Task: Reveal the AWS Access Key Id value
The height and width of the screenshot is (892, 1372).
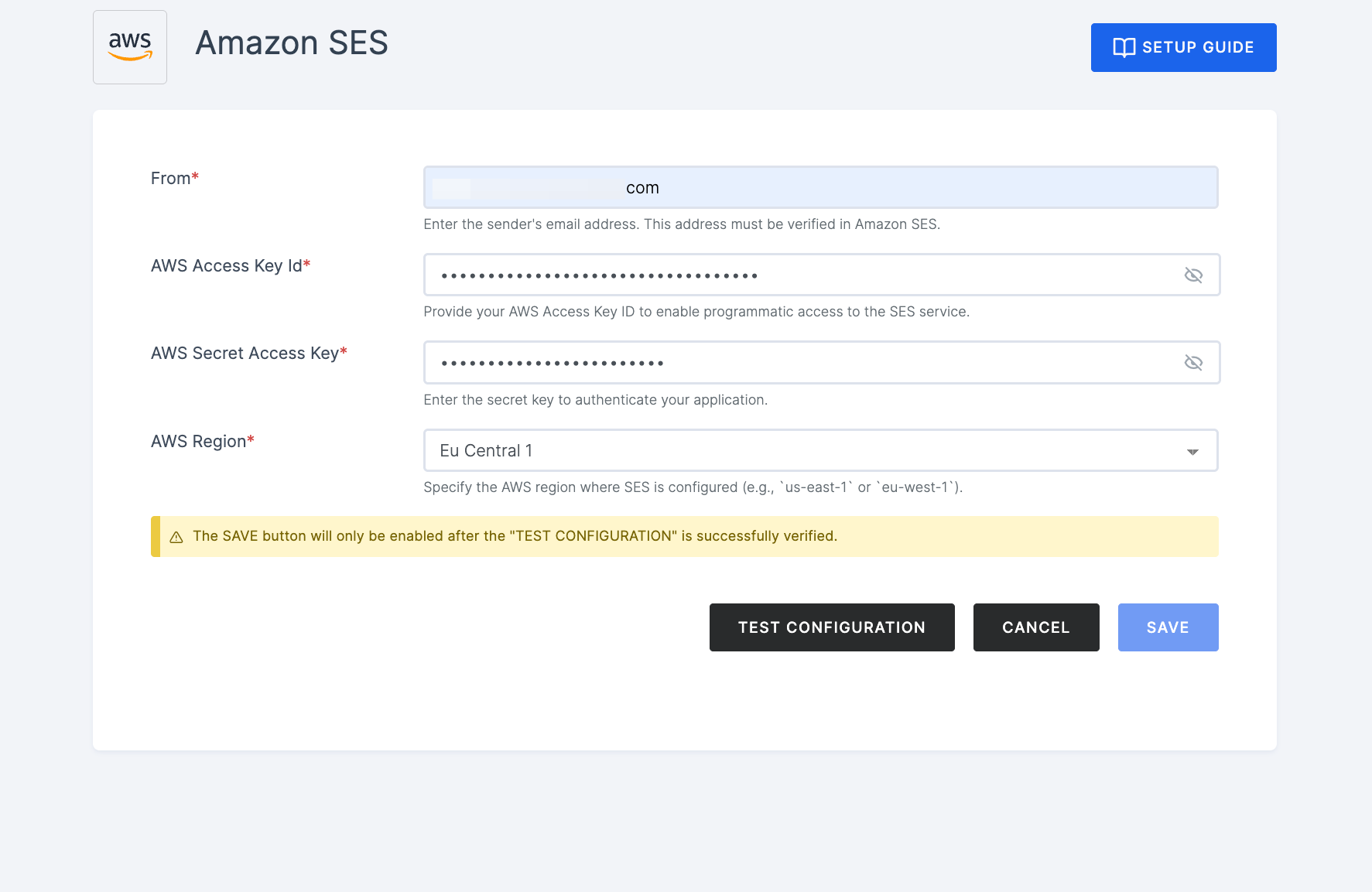Action: (x=1193, y=275)
